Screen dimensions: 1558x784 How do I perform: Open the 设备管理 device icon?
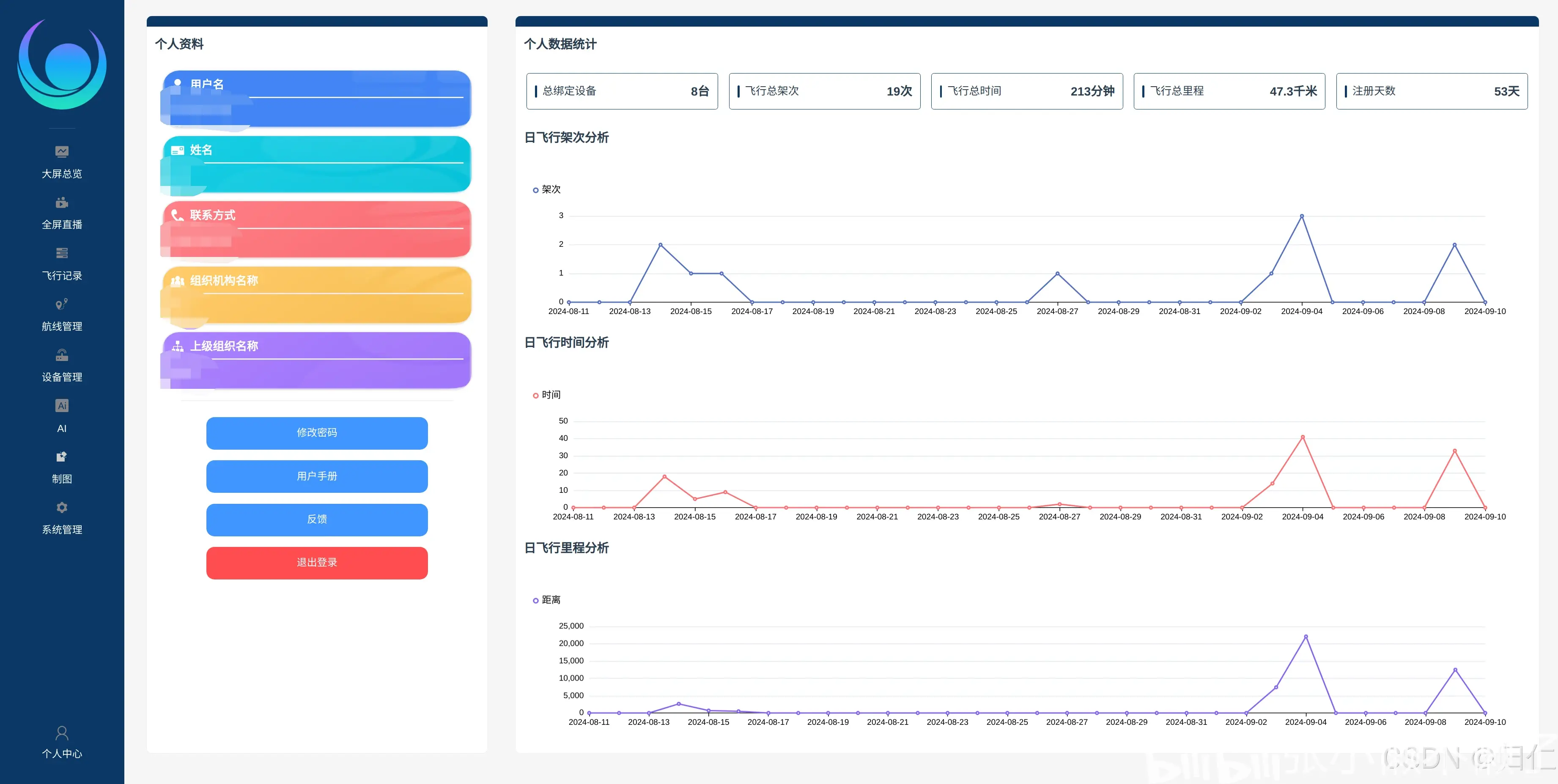point(62,354)
